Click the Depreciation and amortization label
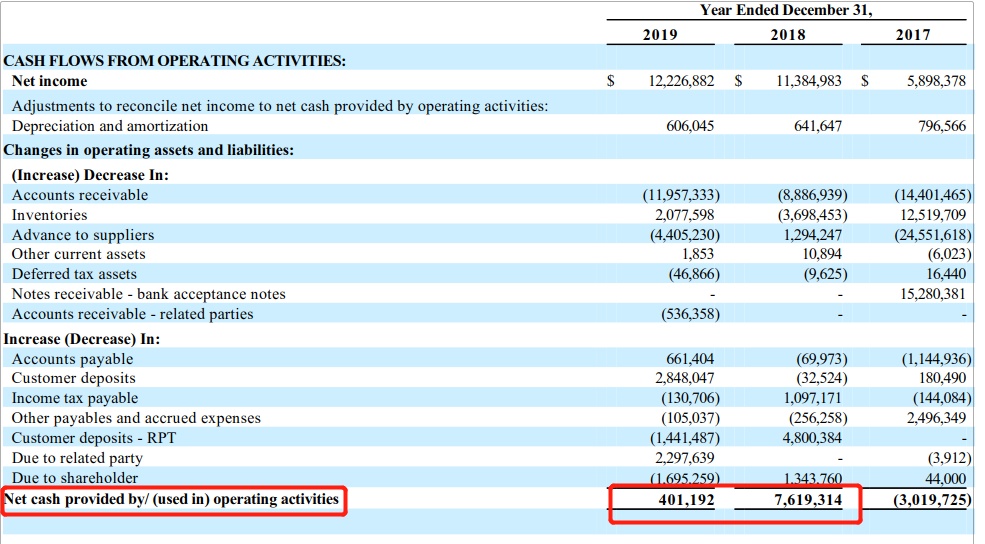 (110, 126)
